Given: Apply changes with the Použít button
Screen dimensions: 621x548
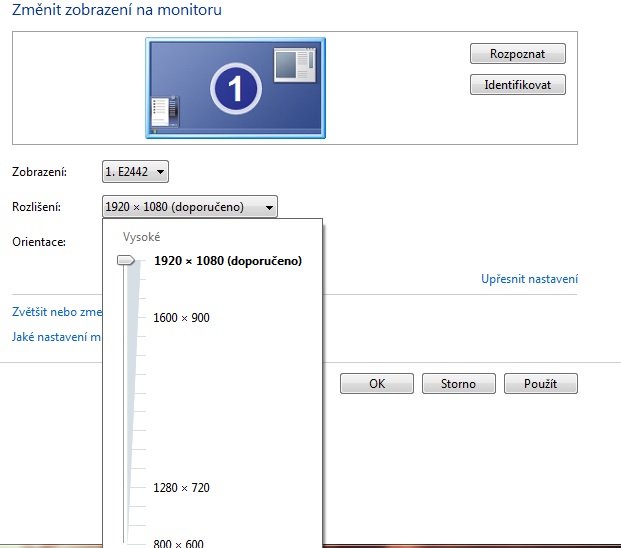Looking at the screenshot, I should coord(541,384).
